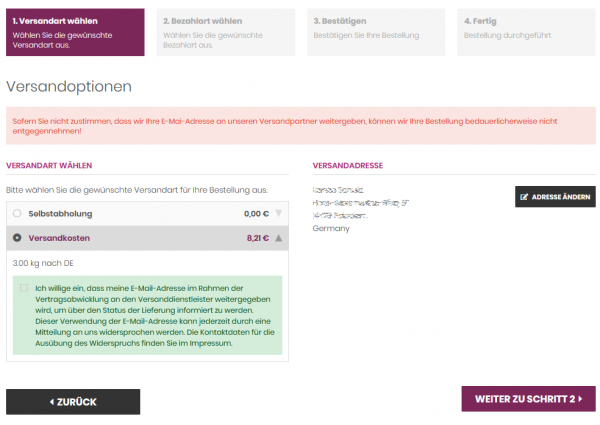Click the pencil icon on Adresse ändern
Image resolution: width=600 pixels, height=425 pixels.
click(525, 197)
